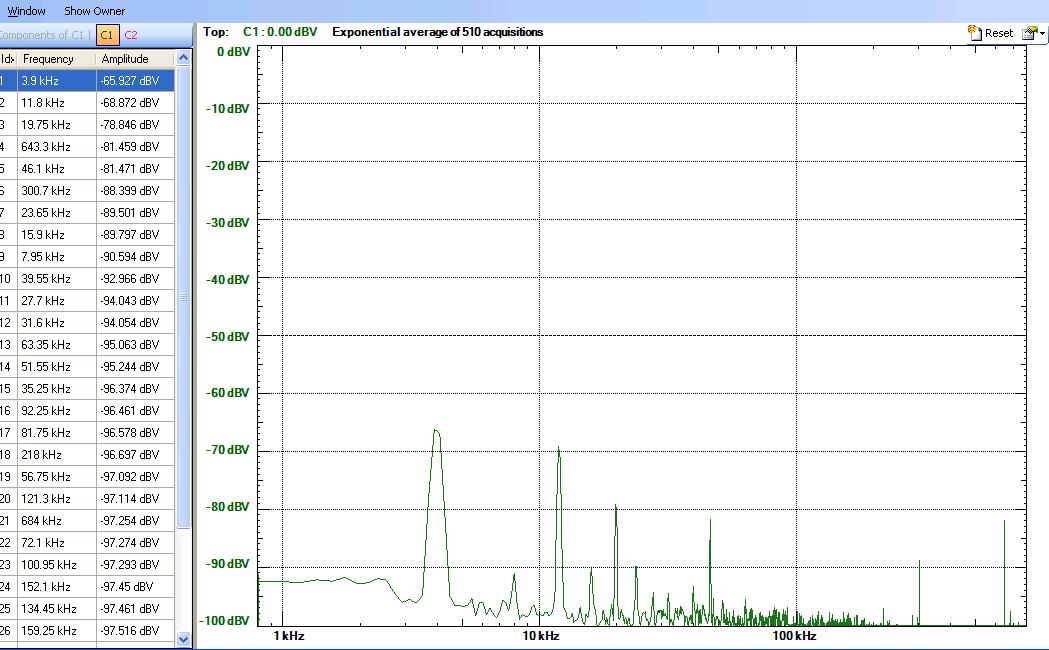Select the 72.1 kHz frequency cell
This screenshot has width=1049, height=650.
tap(57, 542)
